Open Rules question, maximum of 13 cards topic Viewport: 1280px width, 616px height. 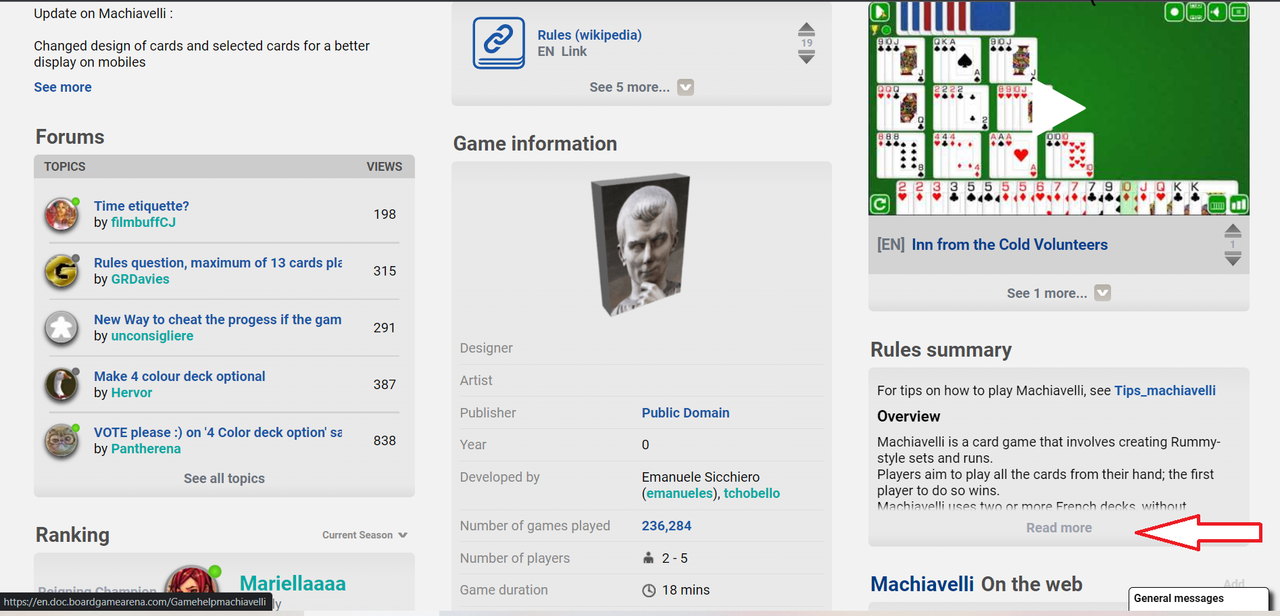point(218,263)
